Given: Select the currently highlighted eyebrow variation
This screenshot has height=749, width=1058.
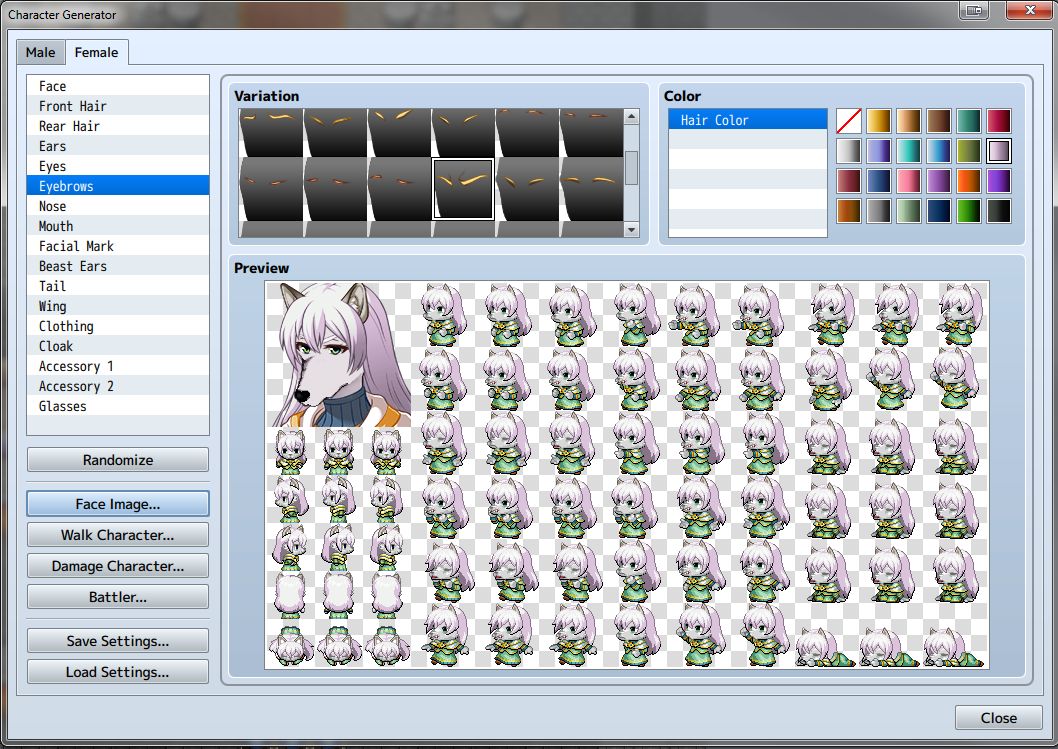Looking at the screenshot, I should coord(463,189).
